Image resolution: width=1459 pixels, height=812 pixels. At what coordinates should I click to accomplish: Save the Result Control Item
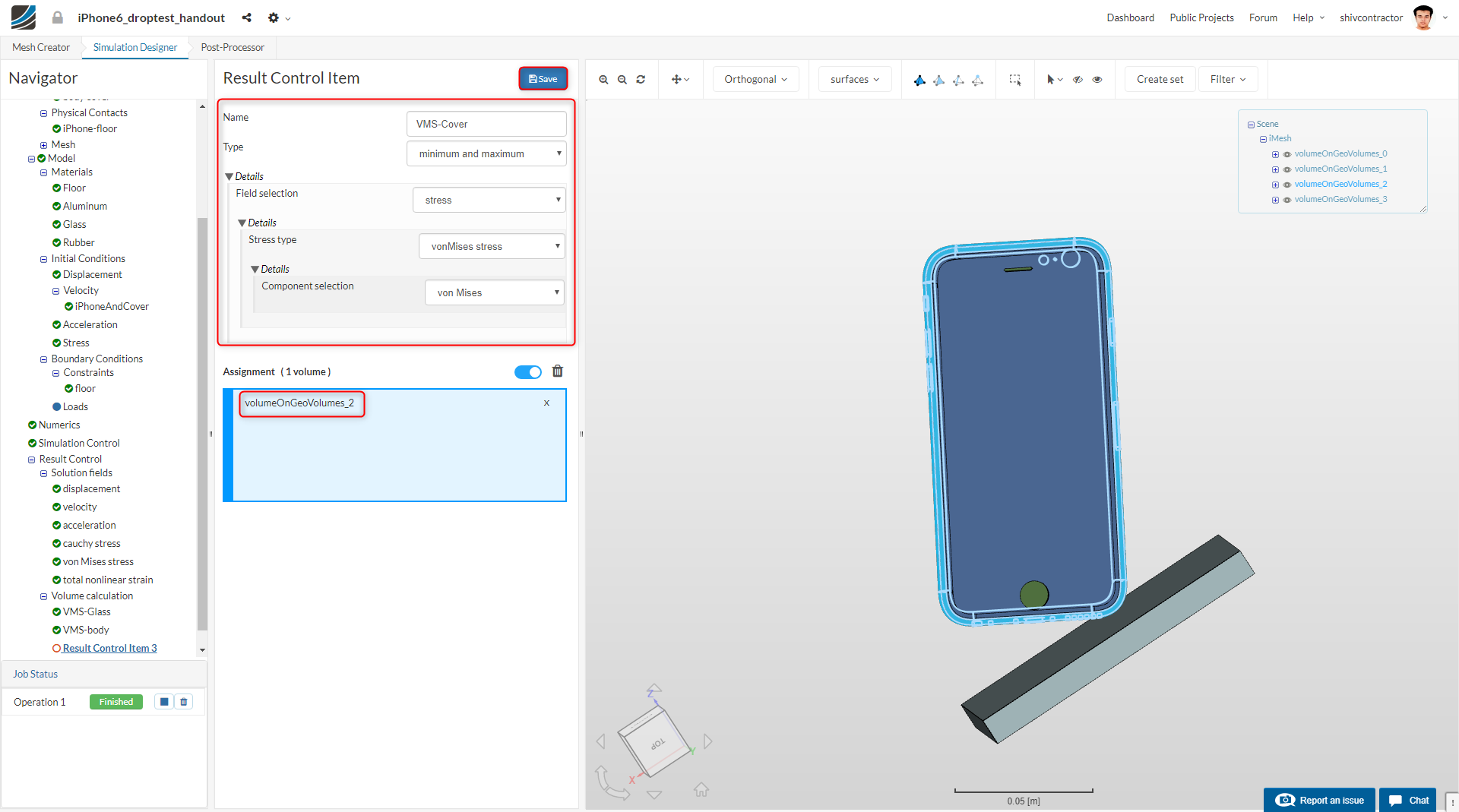pyautogui.click(x=543, y=79)
